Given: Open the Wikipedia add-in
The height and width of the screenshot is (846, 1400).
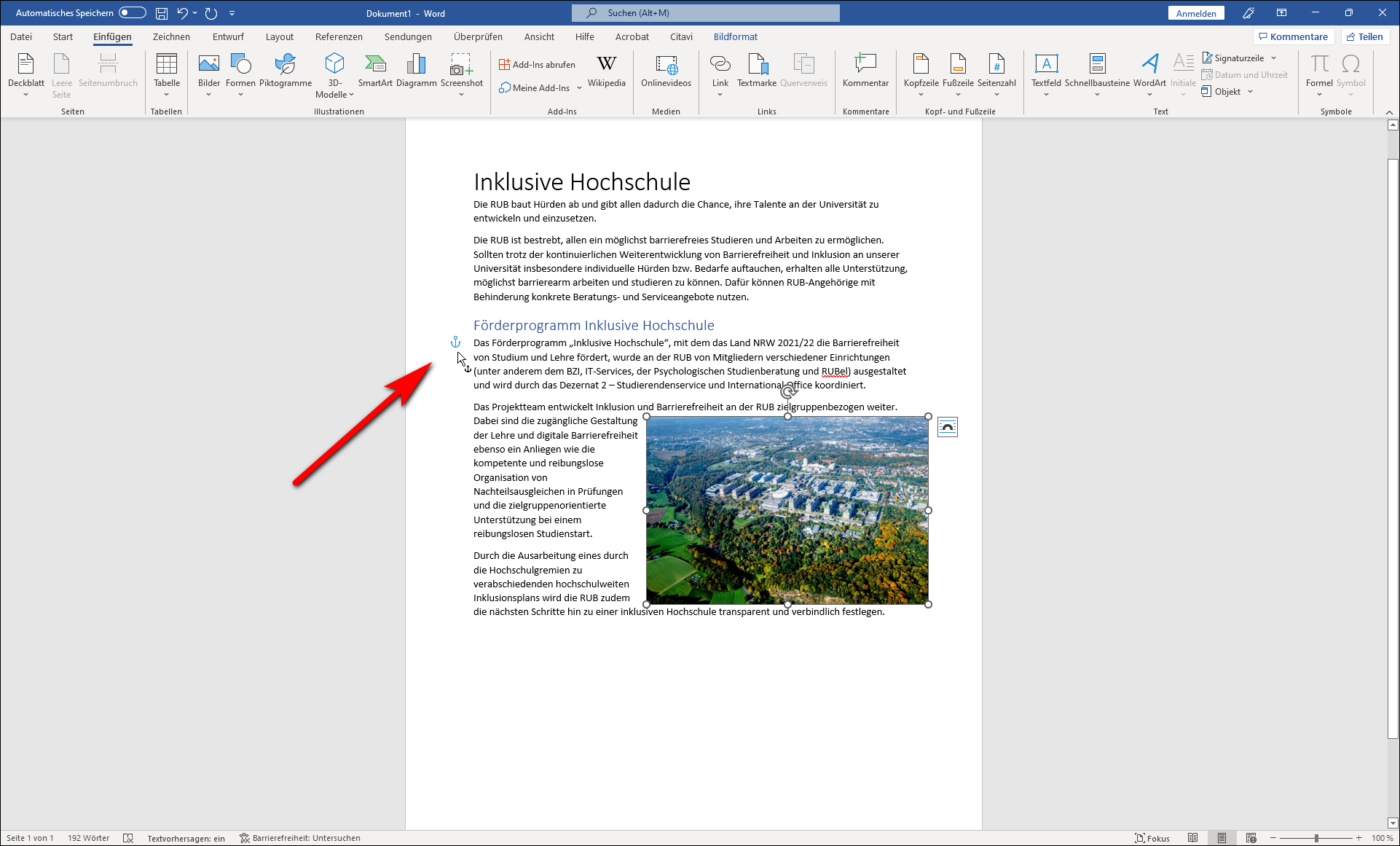Looking at the screenshot, I should tap(607, 71).
